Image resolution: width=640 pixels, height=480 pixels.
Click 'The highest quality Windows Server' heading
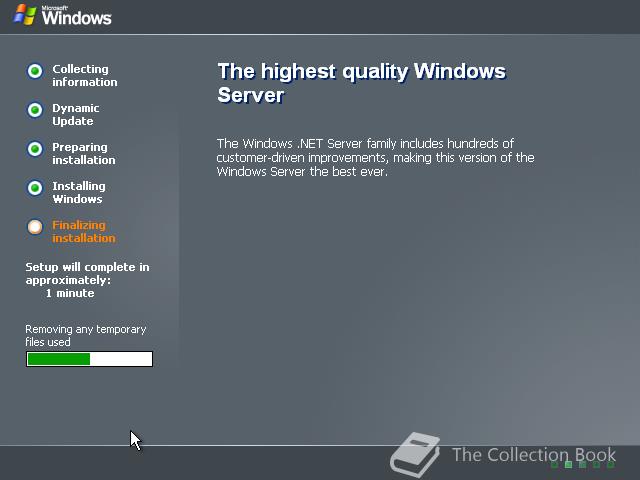(362, 83)
